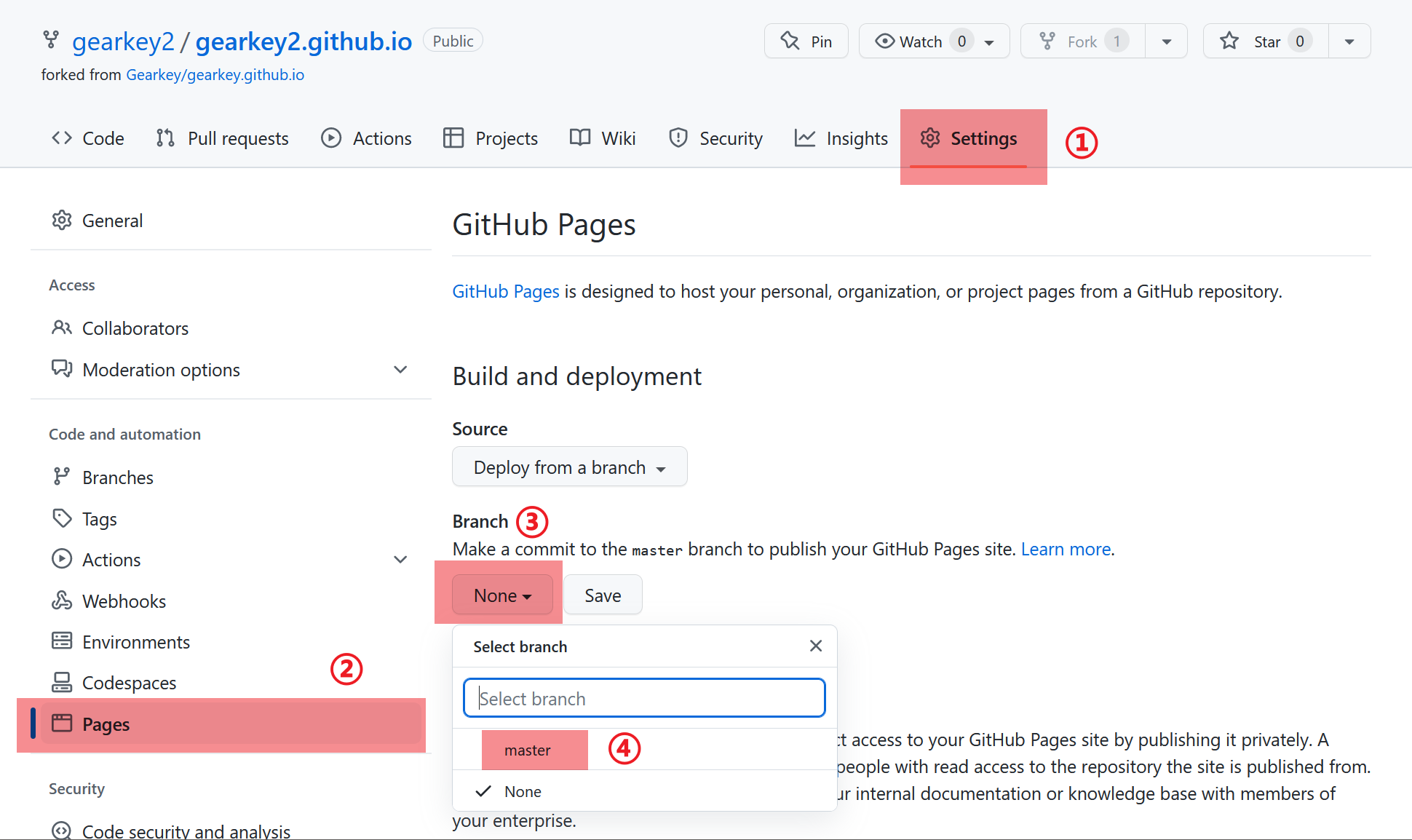The width and height of the screenshot is (1412, 840).
Task: Open the Pull requests tab
Action: tap(223, 138)
